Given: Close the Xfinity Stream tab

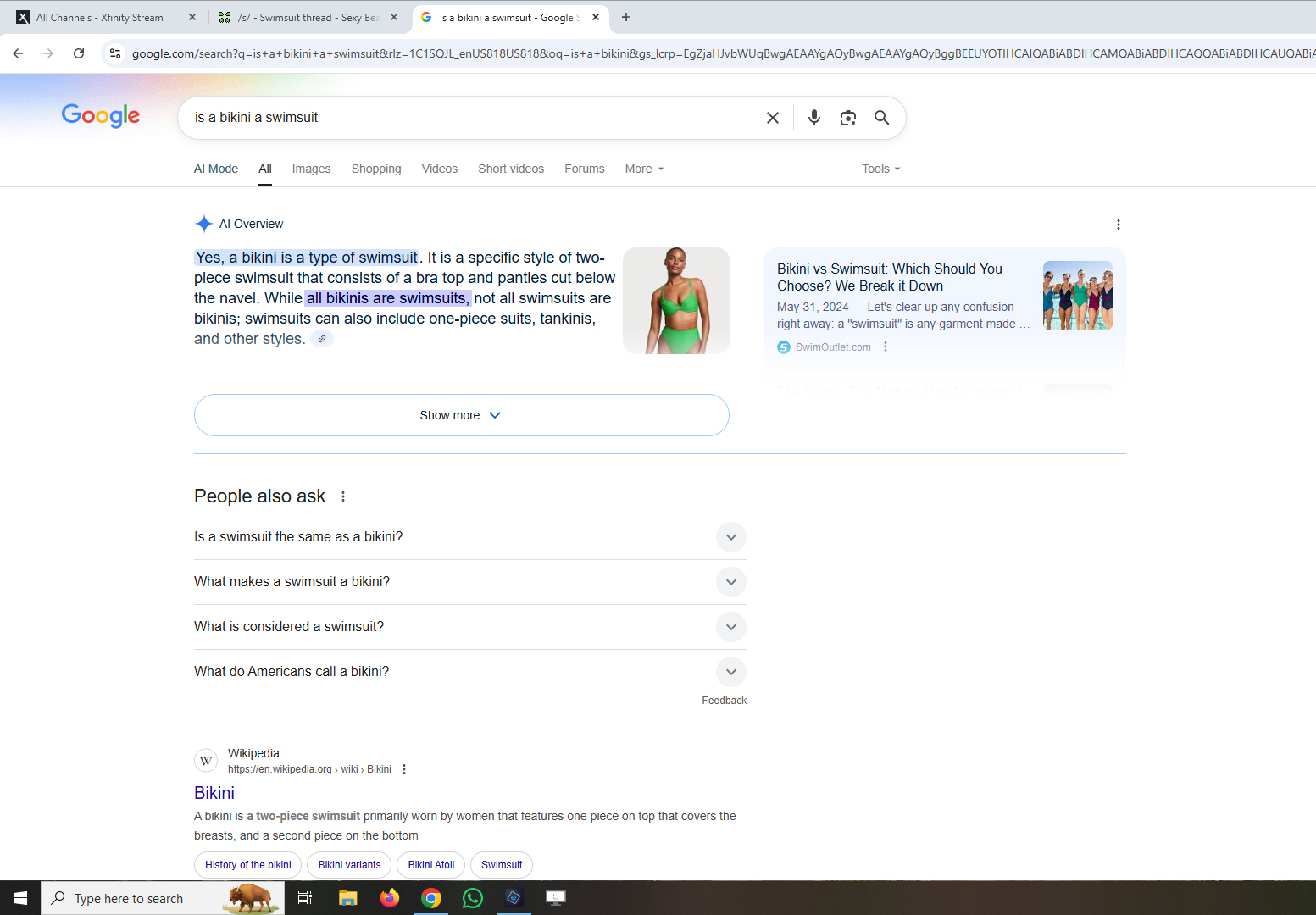Looking at the screenshot, I should click(192, 17).
